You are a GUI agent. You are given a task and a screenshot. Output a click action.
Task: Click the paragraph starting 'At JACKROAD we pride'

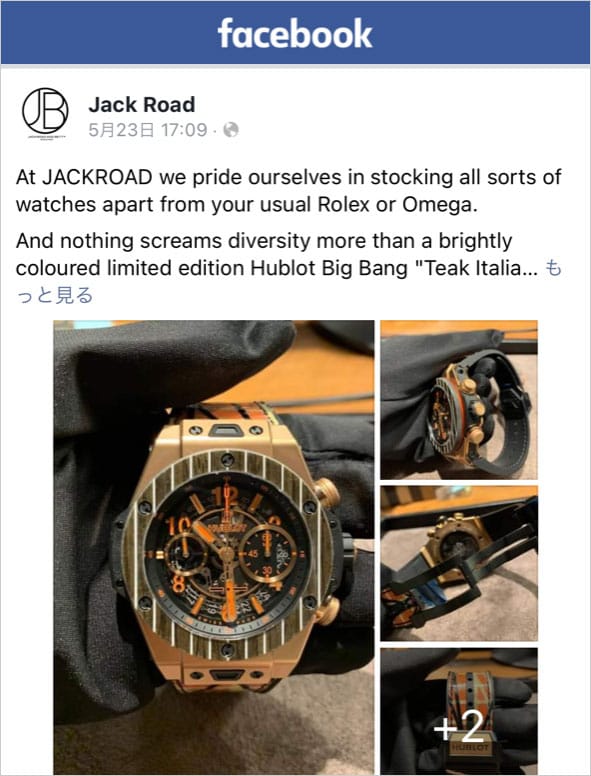tap(289, 191)
